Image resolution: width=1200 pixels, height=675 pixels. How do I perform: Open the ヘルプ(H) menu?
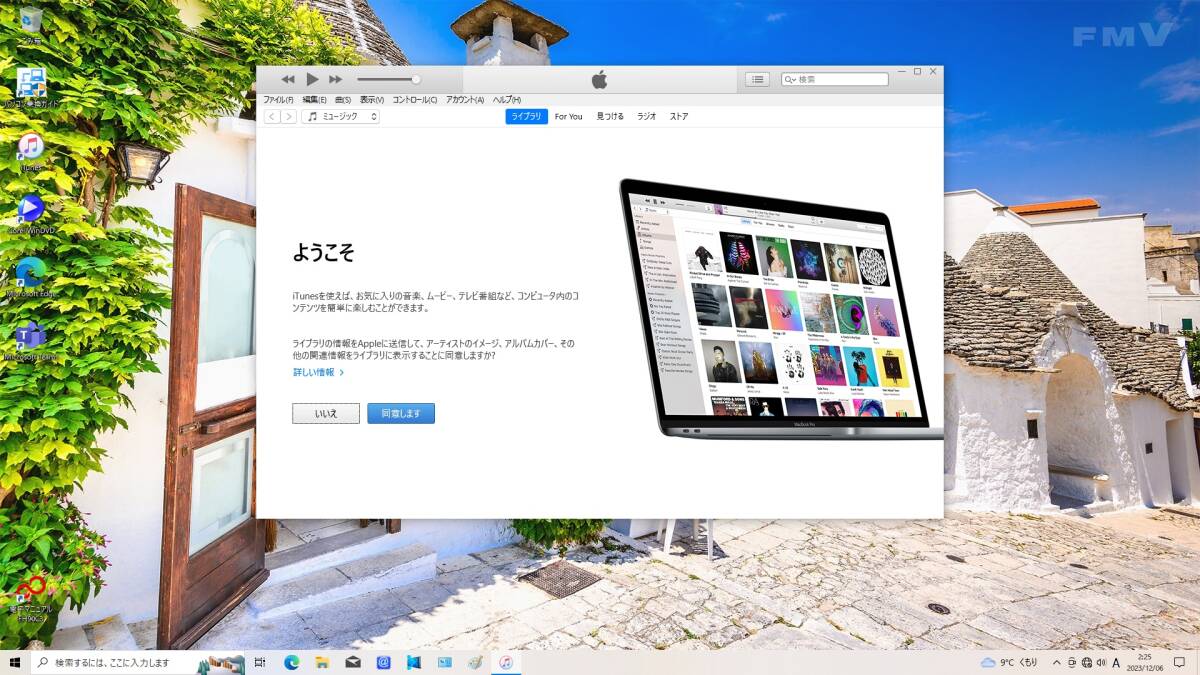click(507, 100)
